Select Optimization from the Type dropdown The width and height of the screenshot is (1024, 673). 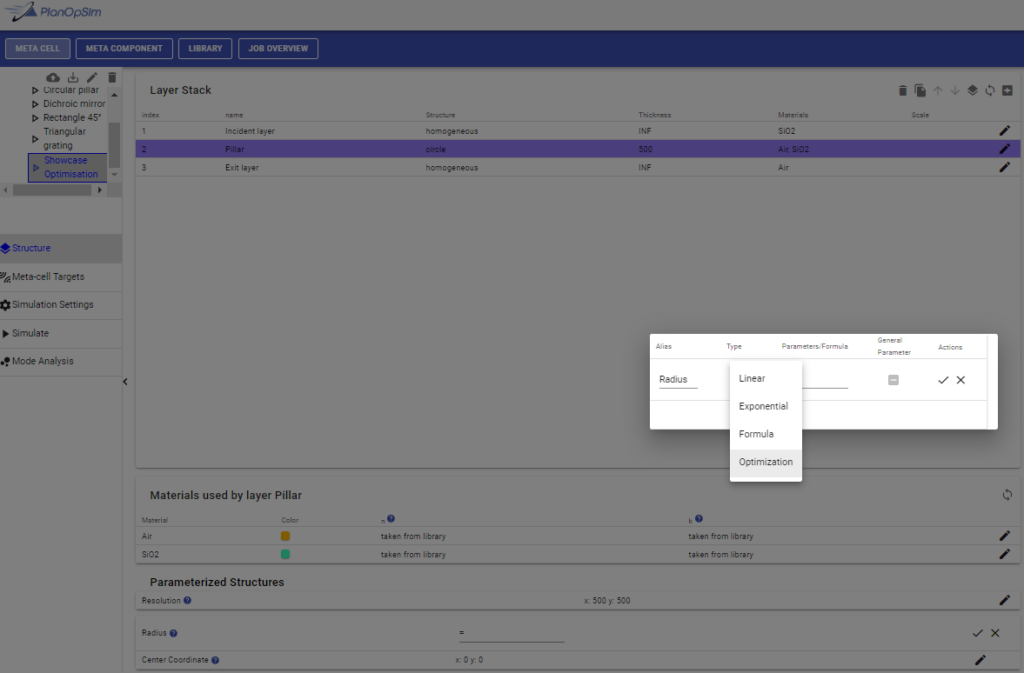[x=765, y=462]
